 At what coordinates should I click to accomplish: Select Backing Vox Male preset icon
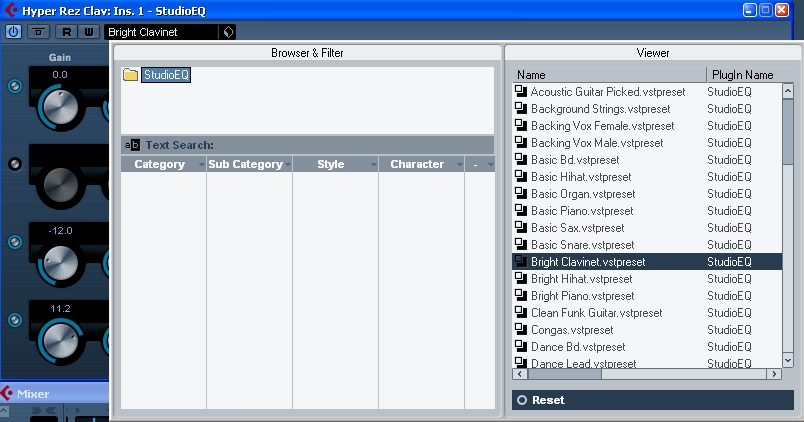point(521,143)
